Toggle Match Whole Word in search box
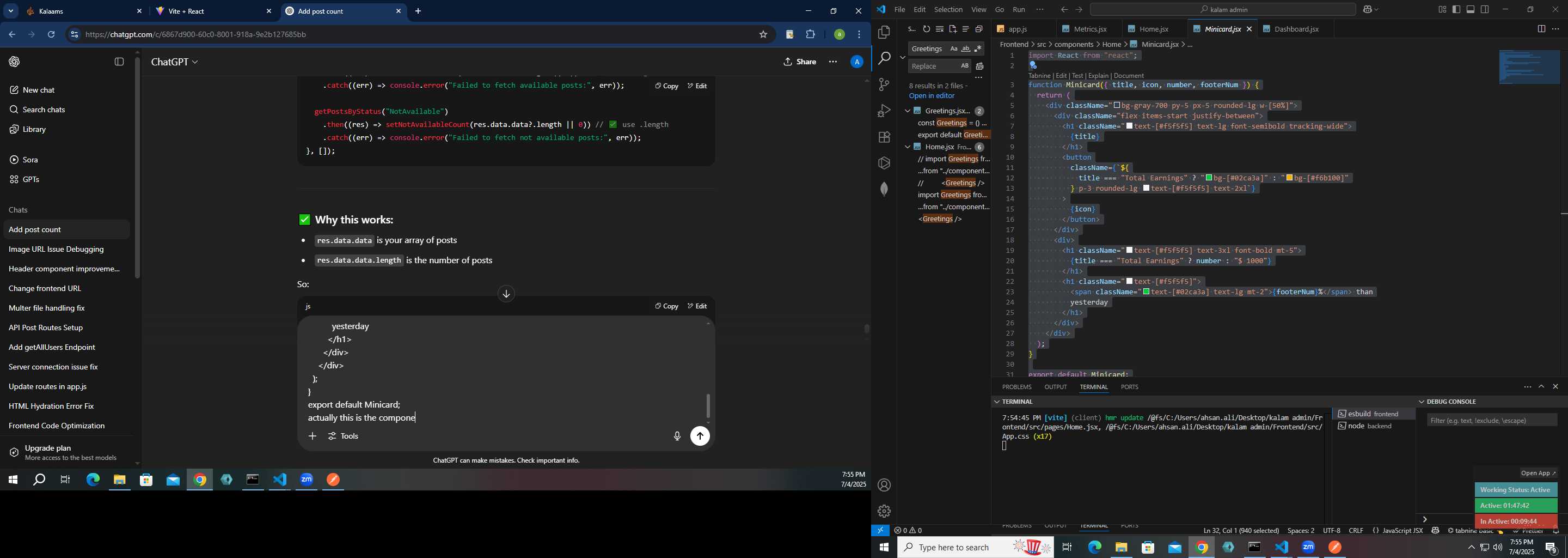This screenshot has height=558, width=1568. [x=965, y=48]
